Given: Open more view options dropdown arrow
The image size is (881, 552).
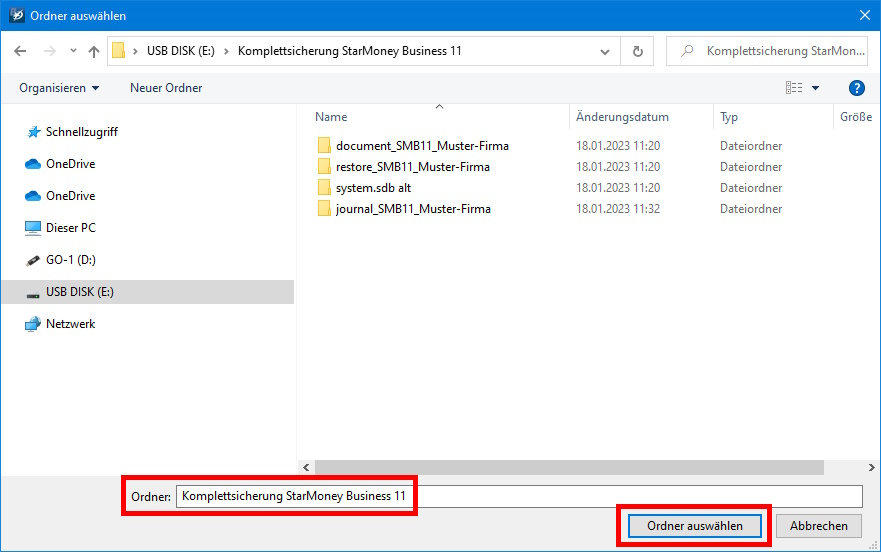Looking at the screenshot, I should point(815,88).
